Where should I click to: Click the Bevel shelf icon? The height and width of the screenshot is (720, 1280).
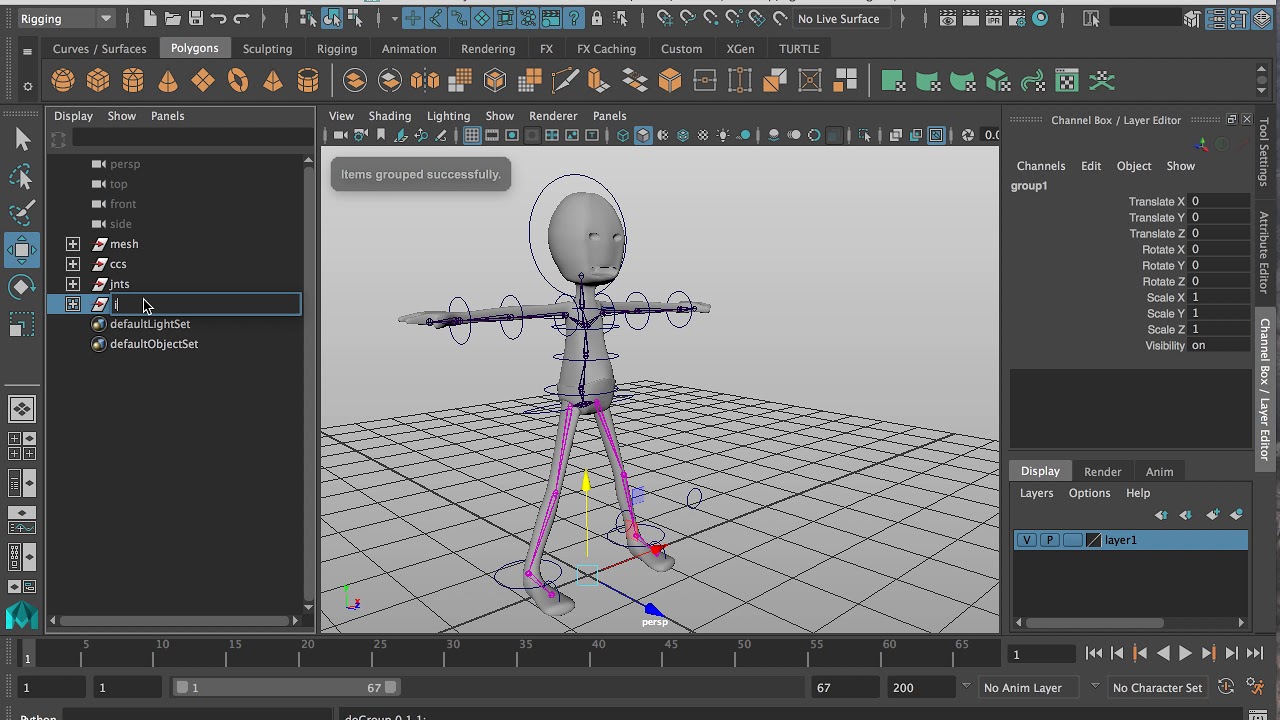670,81
